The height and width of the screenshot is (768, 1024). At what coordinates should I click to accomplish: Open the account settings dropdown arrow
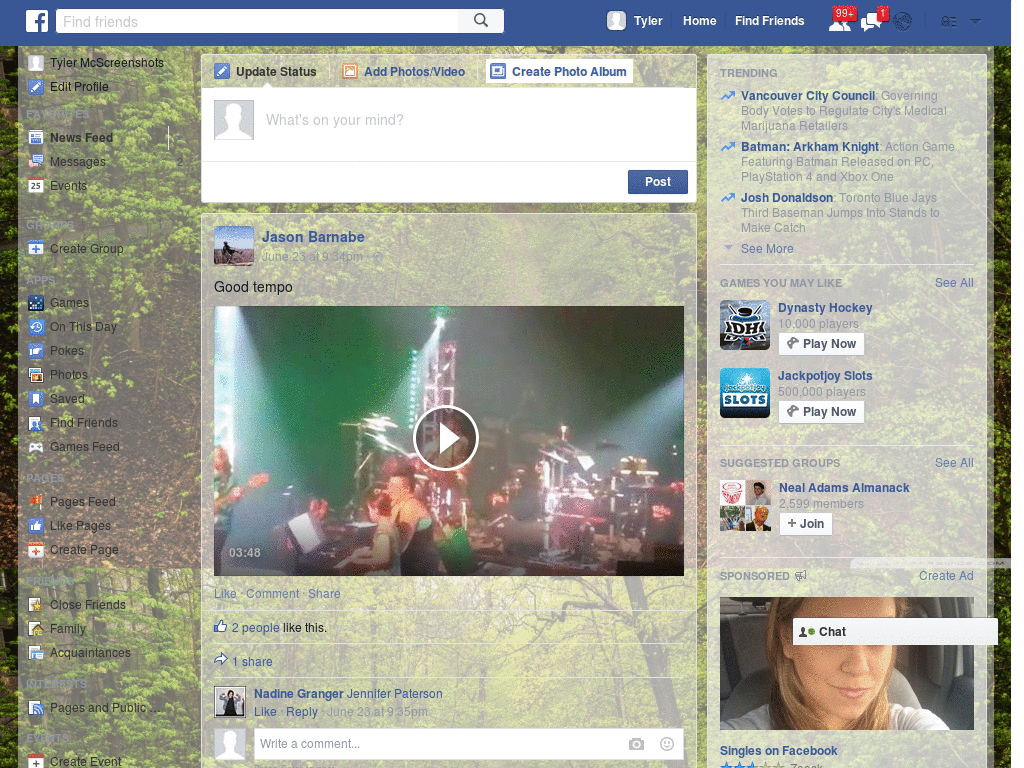tap(975, 20)
